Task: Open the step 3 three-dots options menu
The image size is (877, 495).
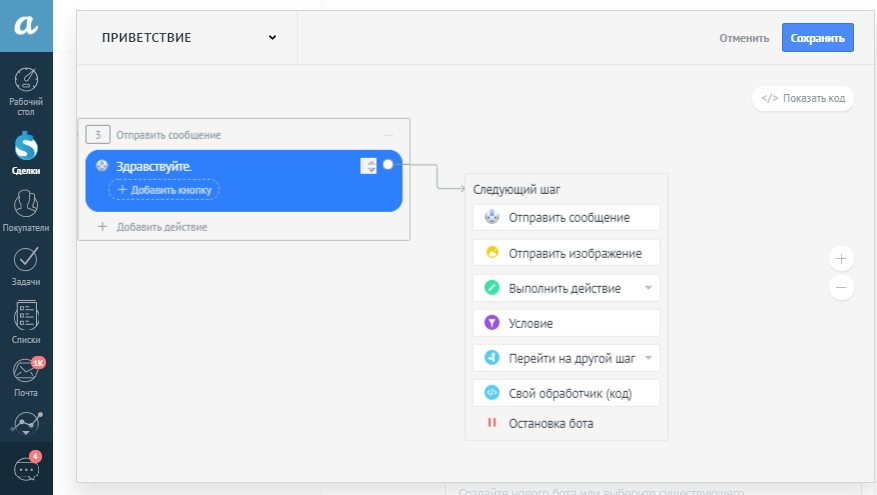Action: pos(389,135)
